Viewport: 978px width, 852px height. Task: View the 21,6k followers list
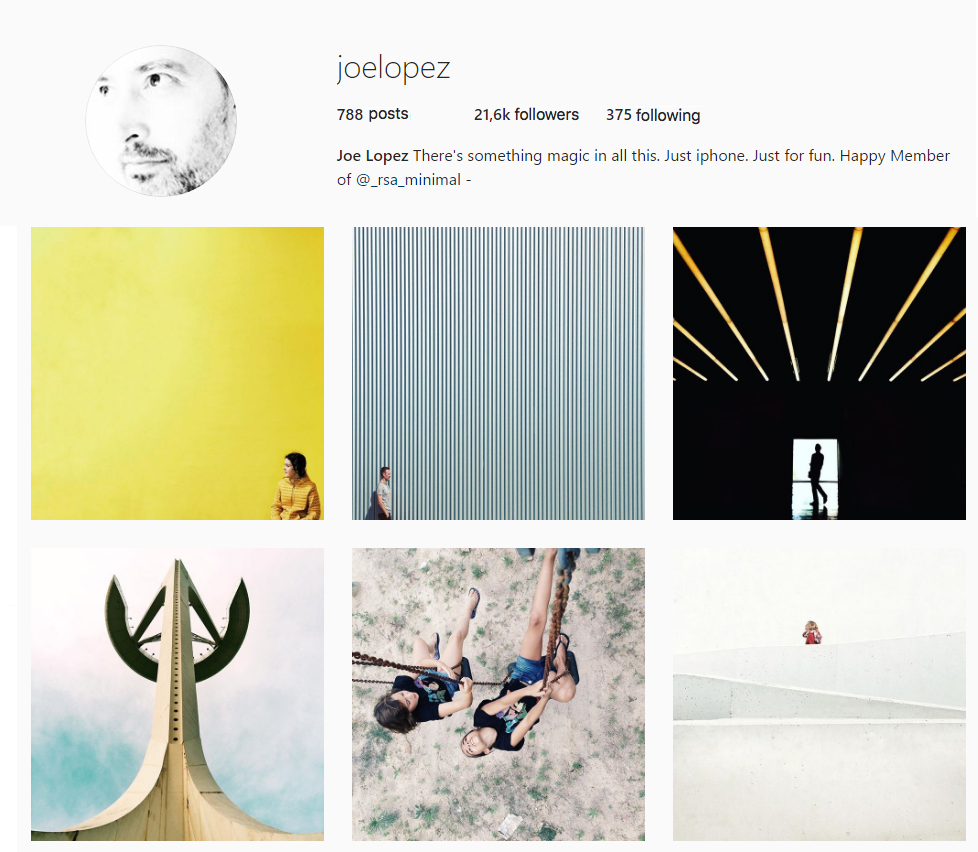(526, 115)
